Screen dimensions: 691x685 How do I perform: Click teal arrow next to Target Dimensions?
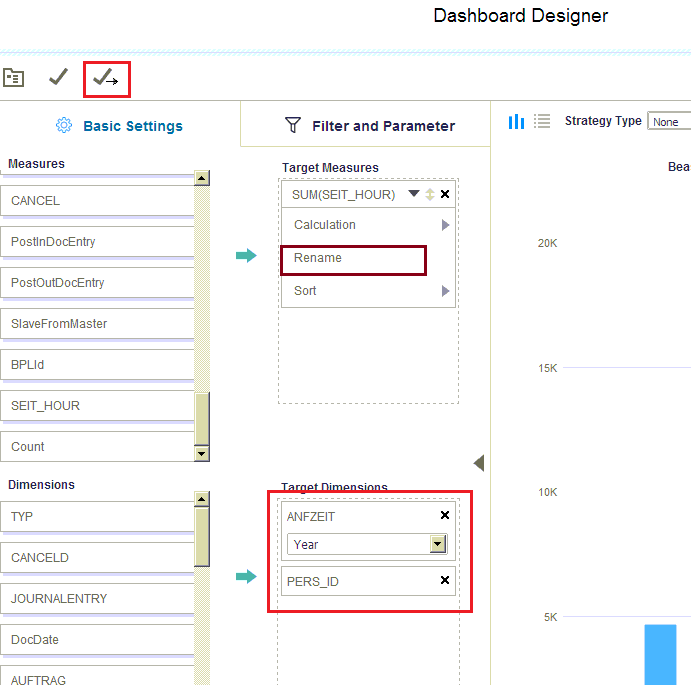(x=246, y=576)
